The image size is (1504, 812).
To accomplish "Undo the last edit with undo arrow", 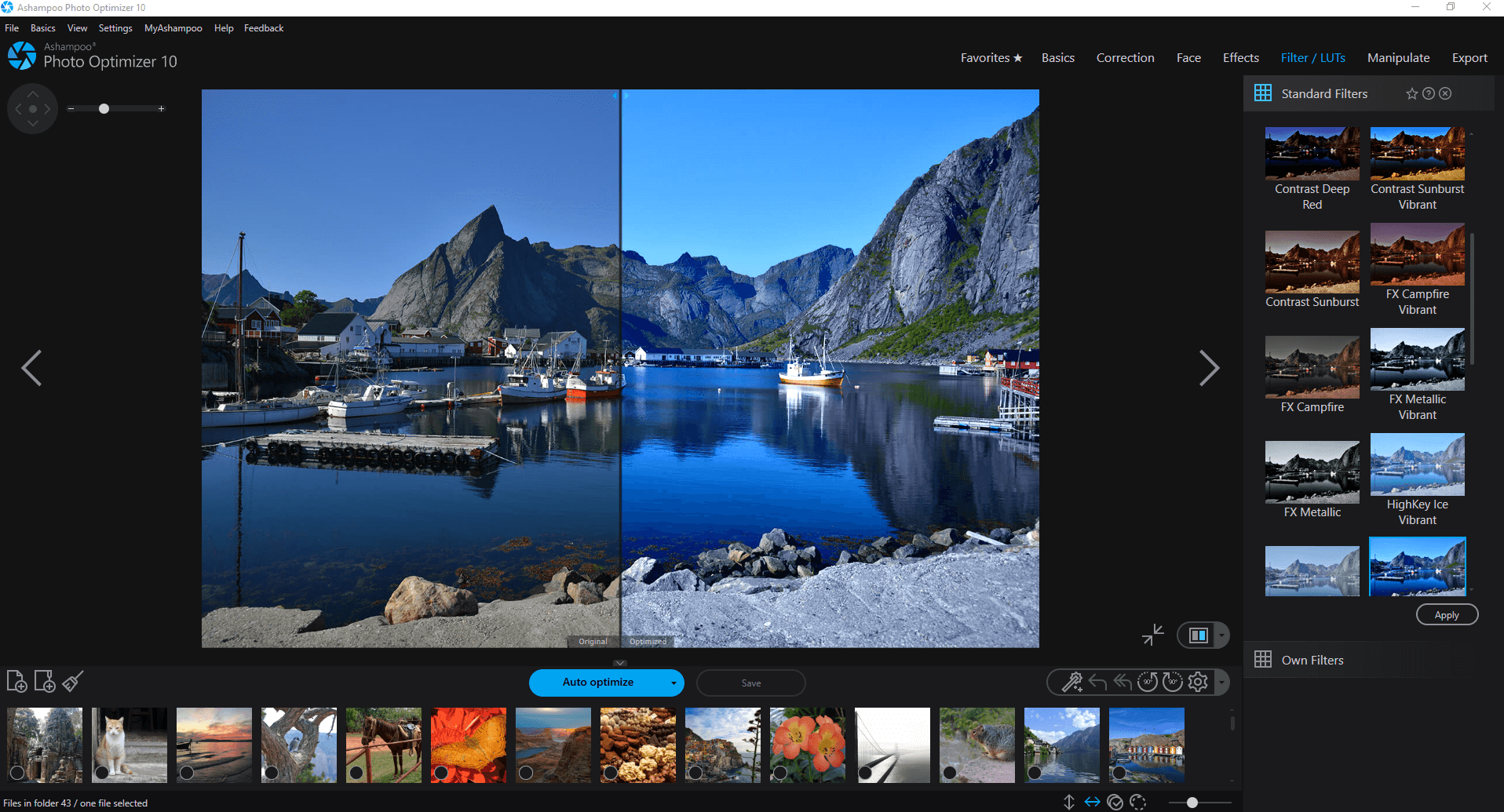I will (x=1097, y=682).
